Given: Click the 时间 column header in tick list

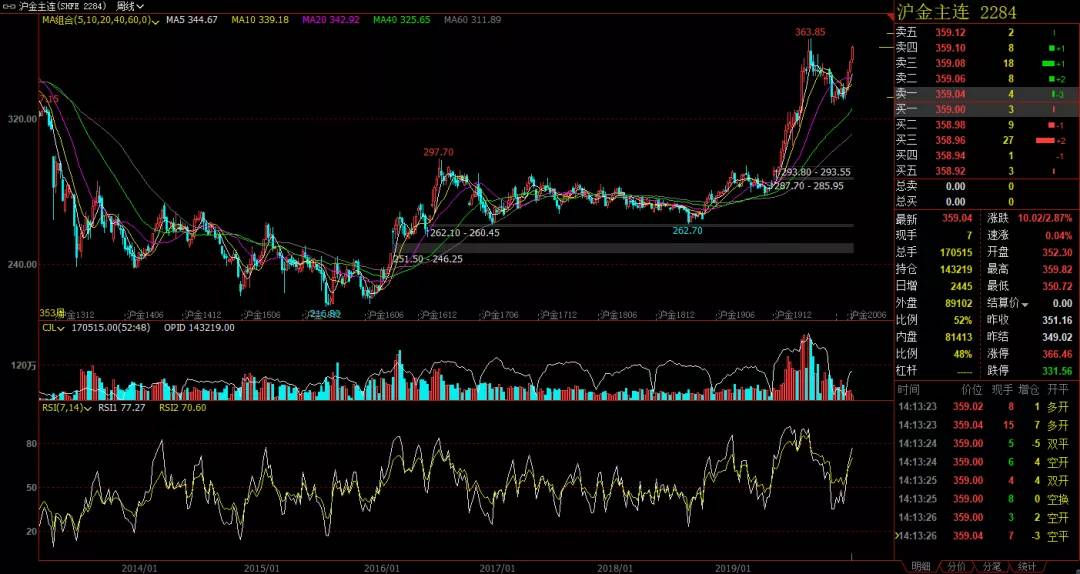Looking at the screenshot, I should (x=908, y=390).
